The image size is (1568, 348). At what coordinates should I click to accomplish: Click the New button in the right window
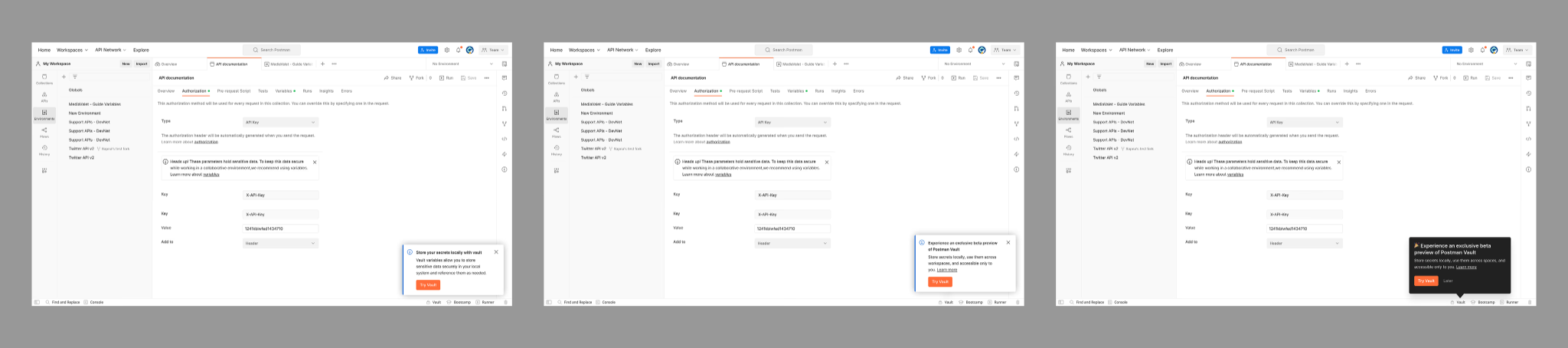pyautogui.click(x=1150, y=64)
